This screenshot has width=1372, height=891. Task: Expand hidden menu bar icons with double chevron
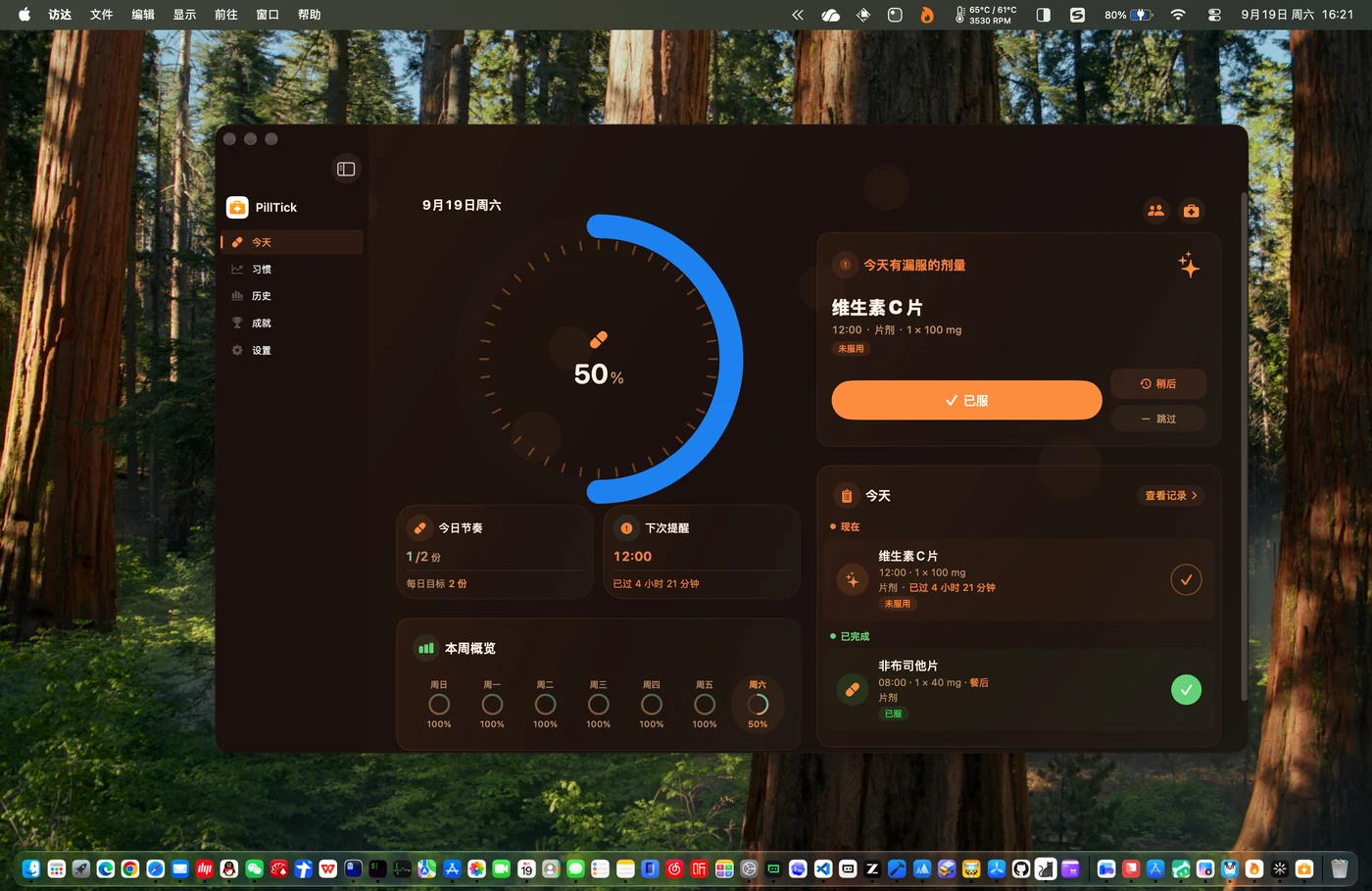(x=798, y=15)
